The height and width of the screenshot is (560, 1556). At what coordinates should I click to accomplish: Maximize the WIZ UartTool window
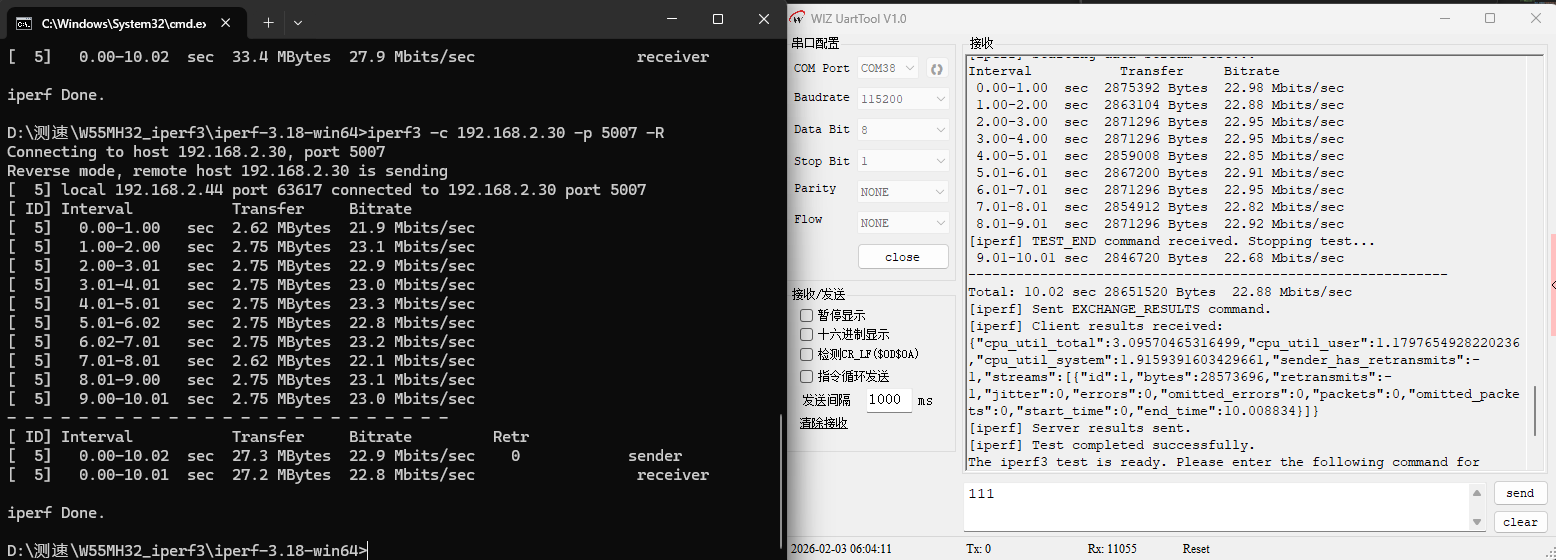click(1490, 18)
